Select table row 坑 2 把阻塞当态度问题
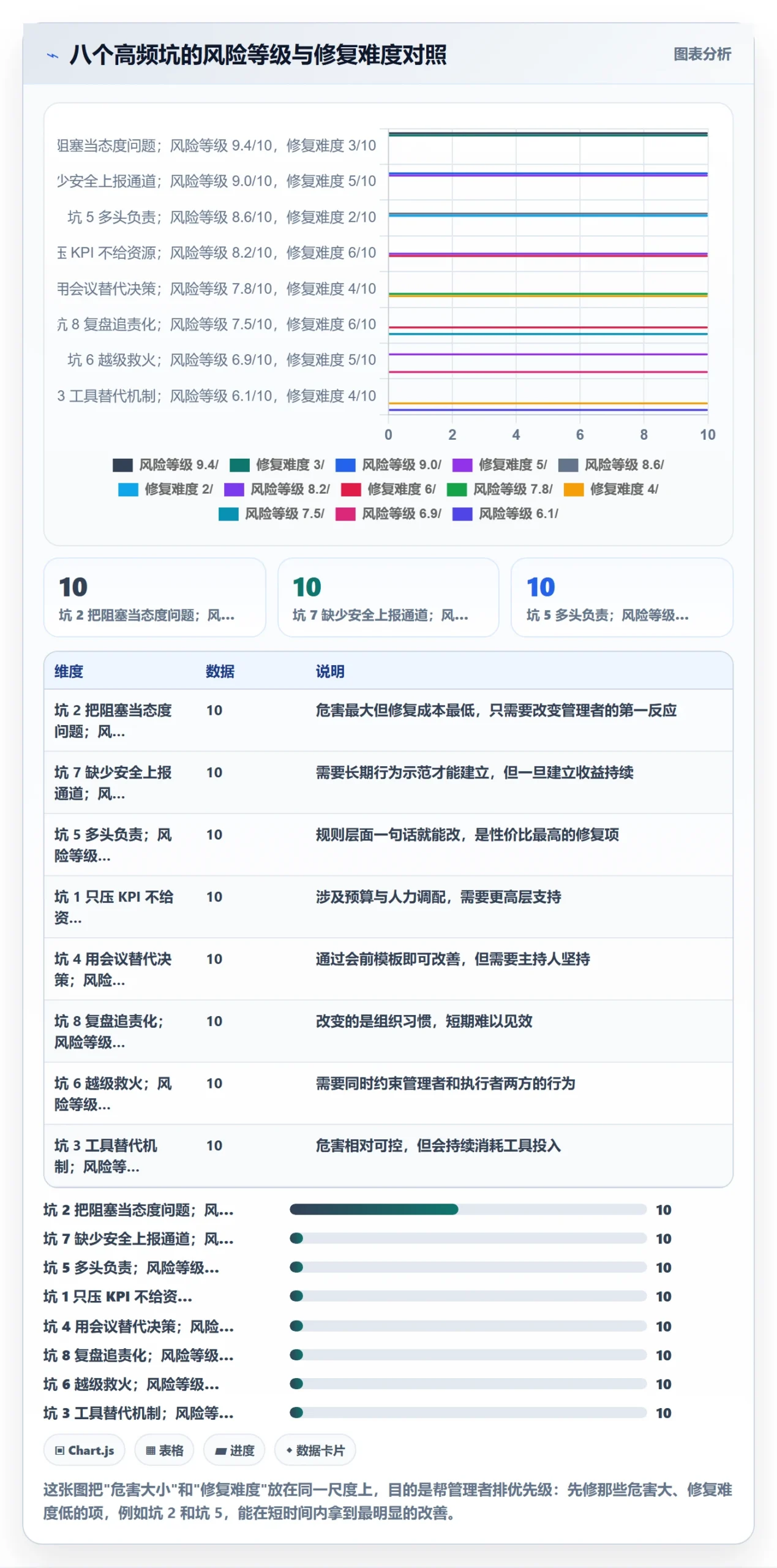 click(388, 720)
